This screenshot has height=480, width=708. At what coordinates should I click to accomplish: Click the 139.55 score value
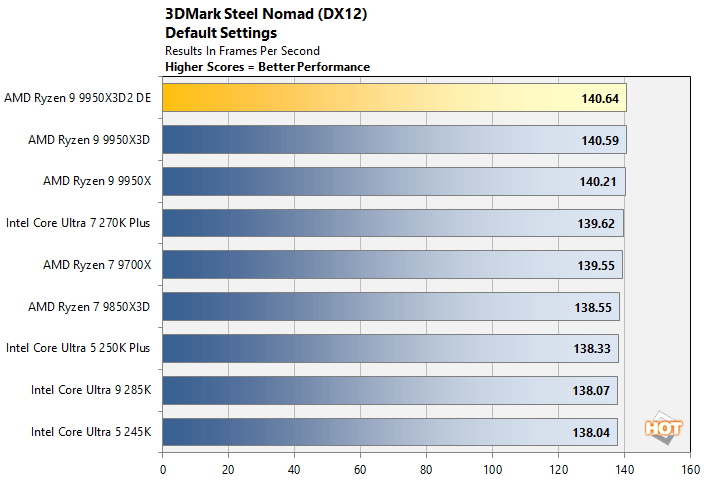tap(596, 266)
